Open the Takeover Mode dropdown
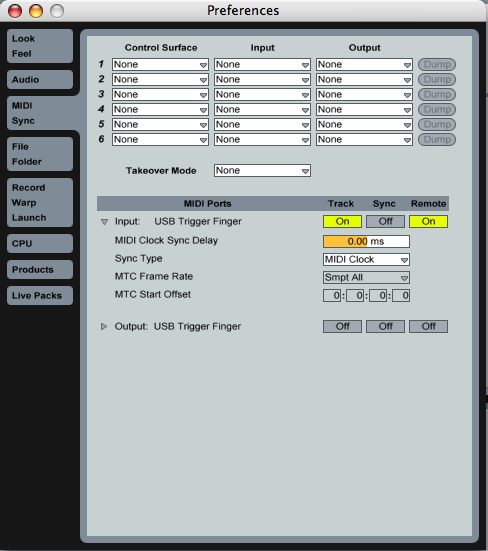The image size is (488, 551). [x=262, y=171]
